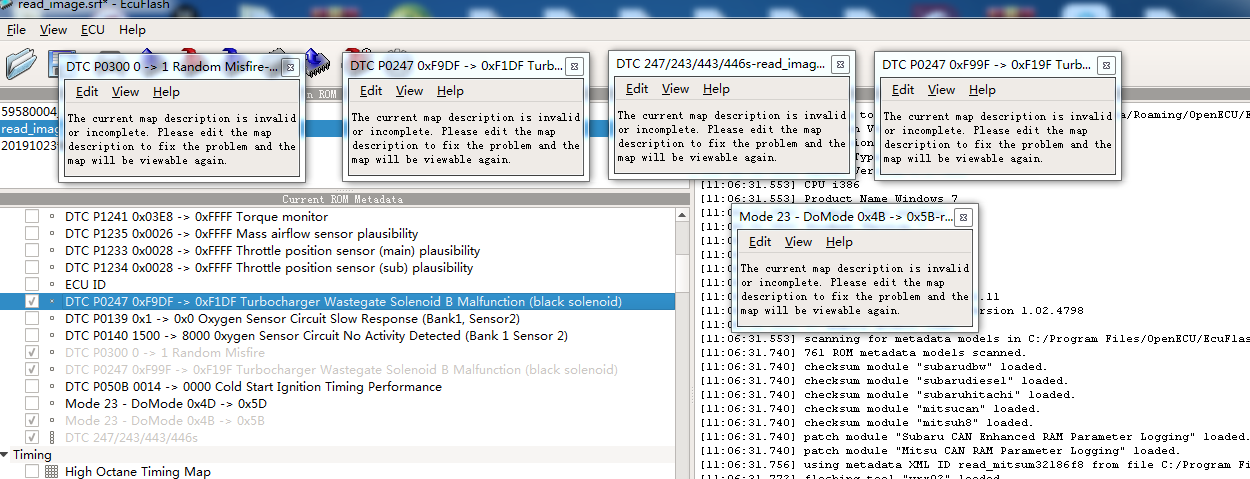Uncheck the greyed DTC P0300 Random Misfire checkbox
1250x479 pixels.
pos(32,352)
